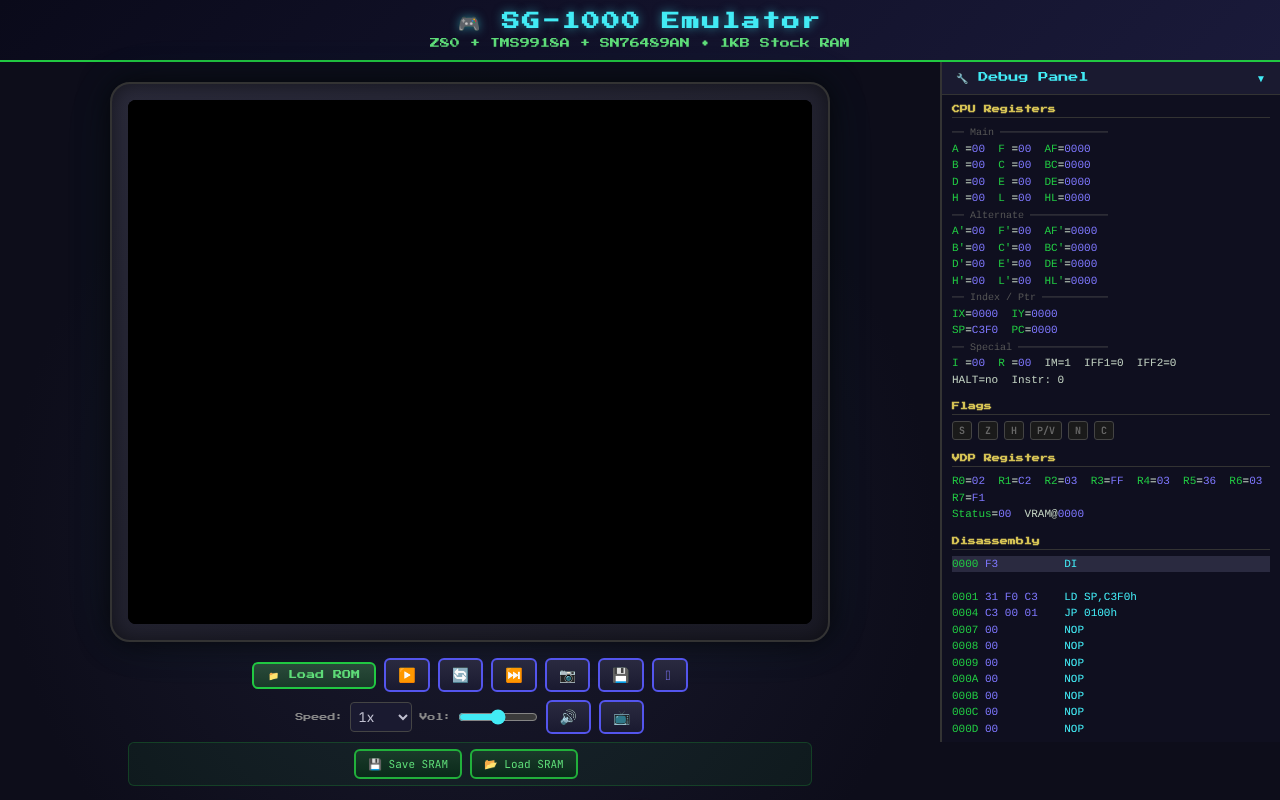Click the unlabeled button after the floppy icon
This screenshot has width=1280, height=800.
[x=670, y=675]
